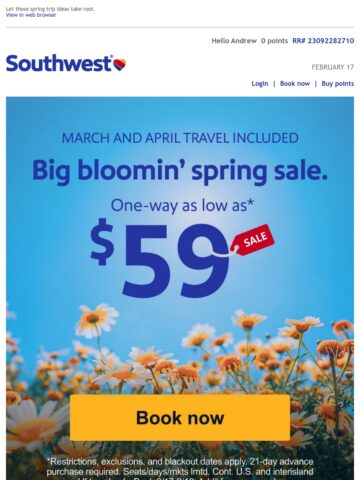
Task: Click the February 17 date label
Action: tap(332, 67)
